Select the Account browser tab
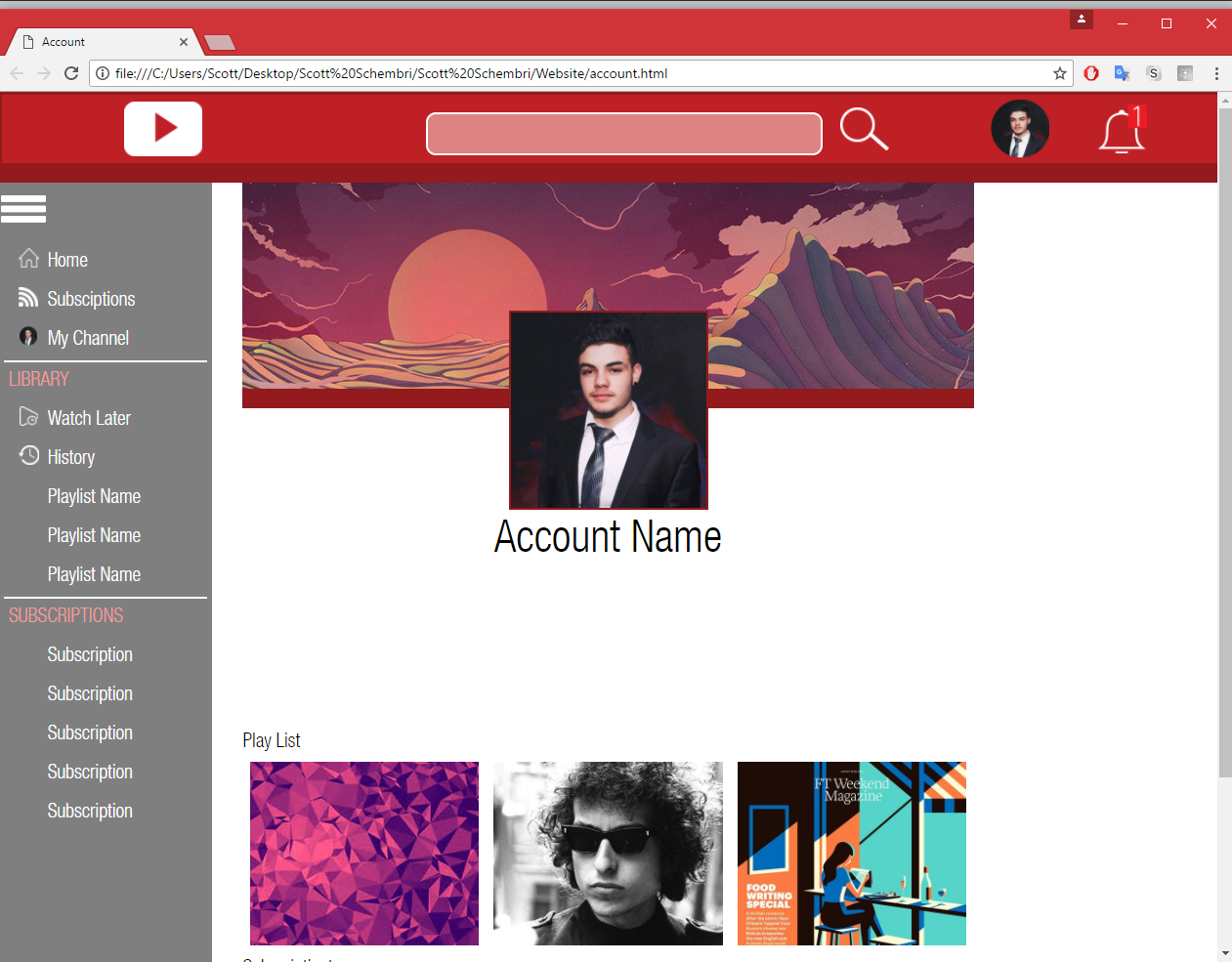 (104, 42)
